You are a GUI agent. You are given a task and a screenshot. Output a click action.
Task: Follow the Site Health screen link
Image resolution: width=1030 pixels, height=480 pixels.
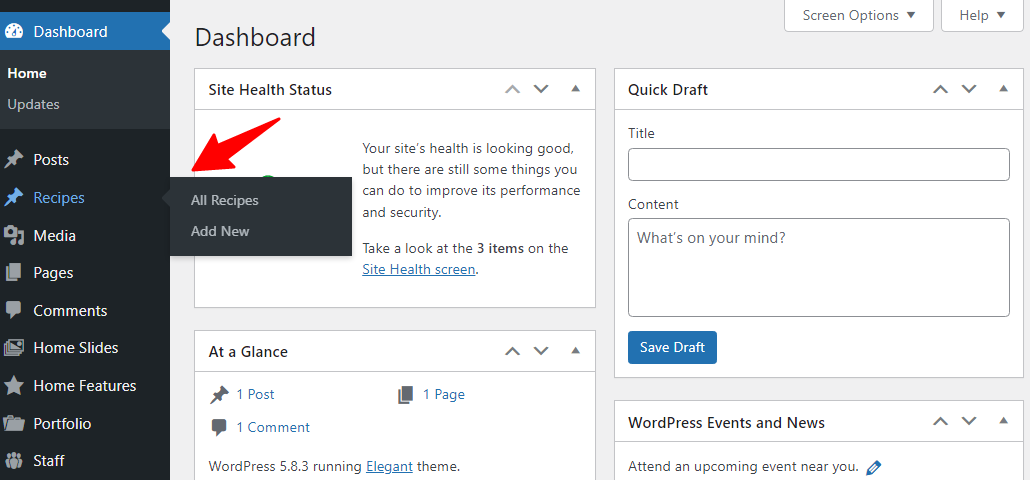pyautogui.click(x=418, y=269)
